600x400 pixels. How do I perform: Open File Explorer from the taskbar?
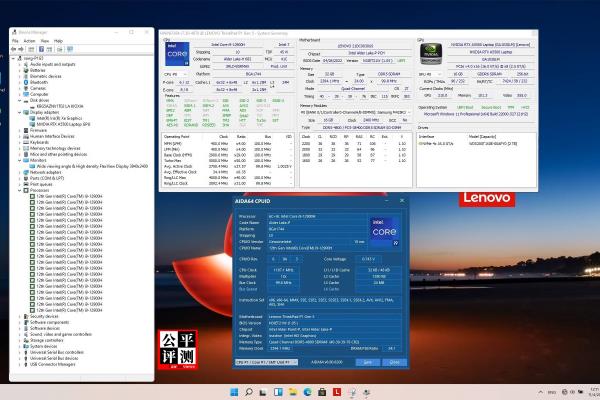tap(293, 392)
